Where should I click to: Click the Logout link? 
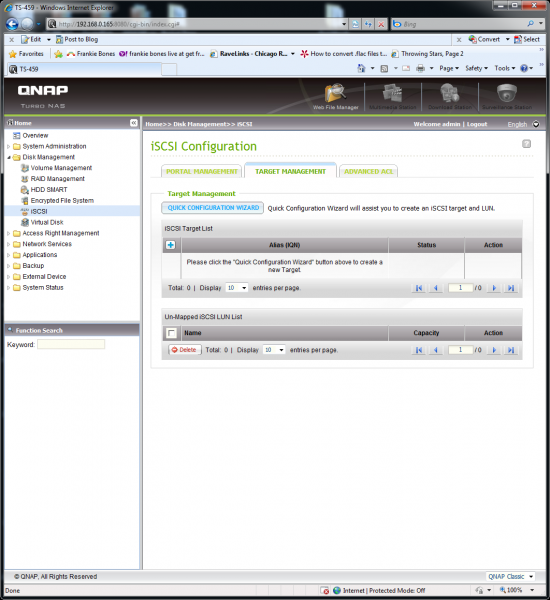coord(477,124)
